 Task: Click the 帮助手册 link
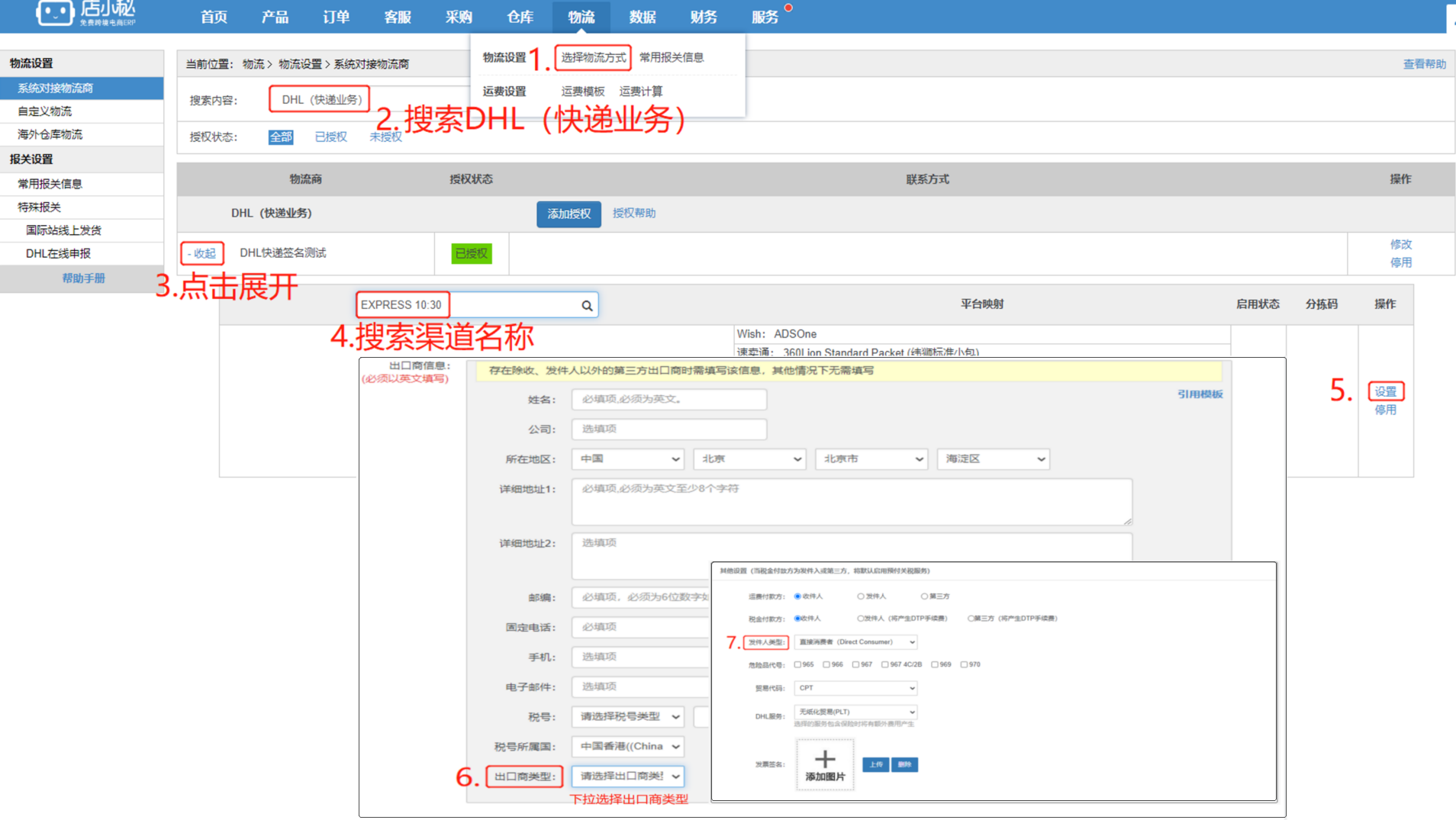pos(83,278)
